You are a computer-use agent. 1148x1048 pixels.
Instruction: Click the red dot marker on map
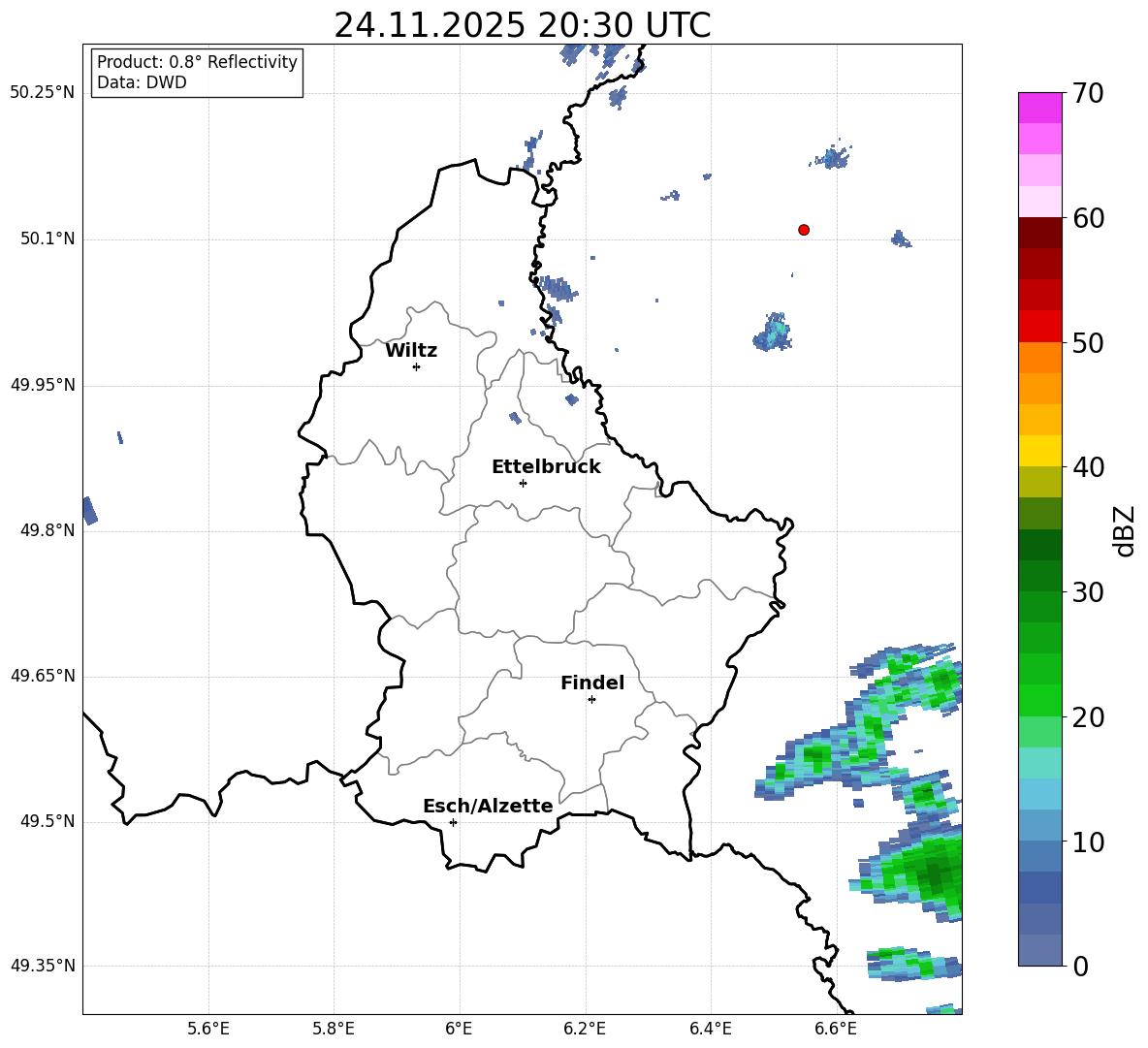coord(803,230)
